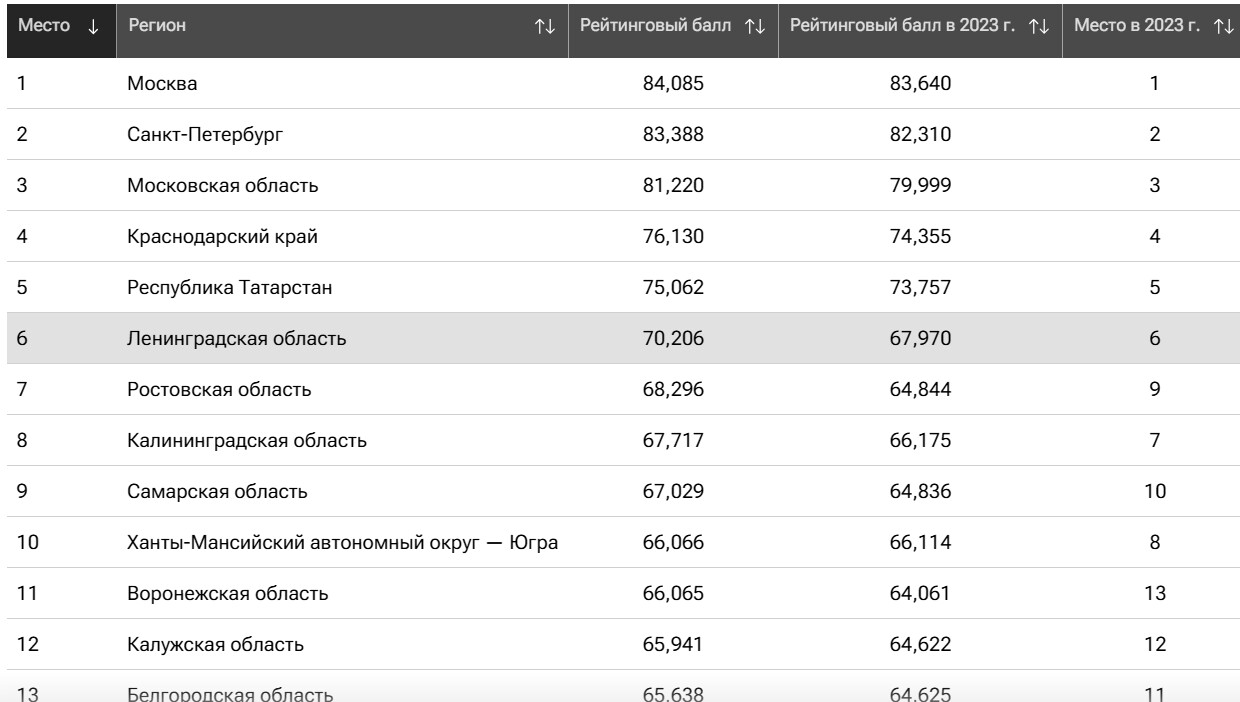
Task: Click Воронежская область 2023 score 64,061
Action: 919,594
